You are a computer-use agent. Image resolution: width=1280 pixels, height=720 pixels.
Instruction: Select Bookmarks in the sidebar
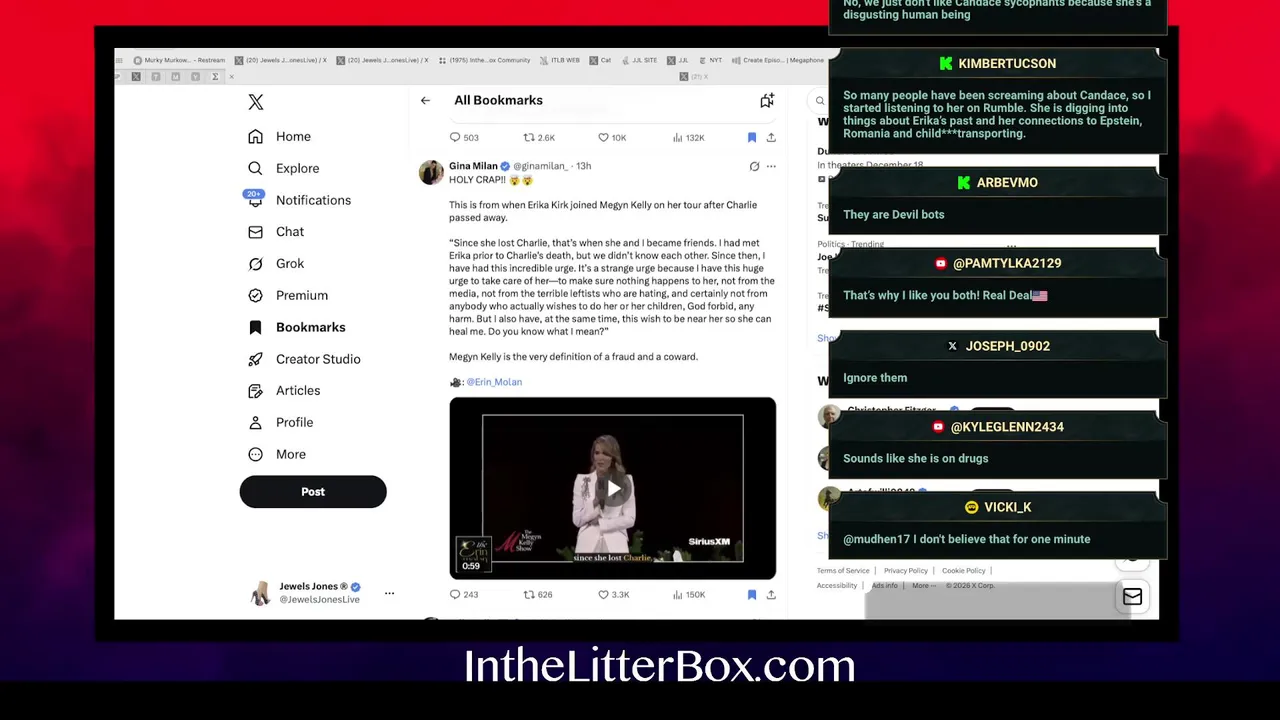(297, 327)
